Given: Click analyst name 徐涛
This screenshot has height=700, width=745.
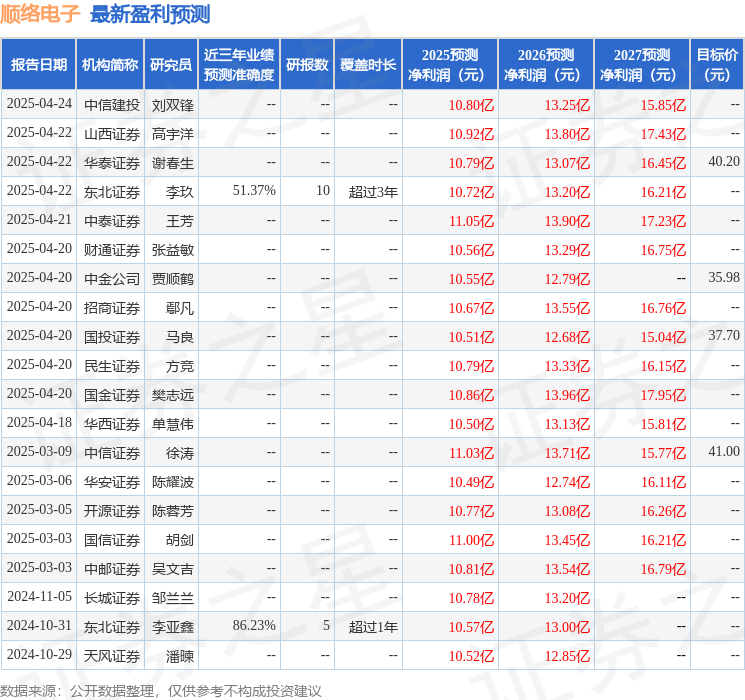Looking at the screenshot, I should pyautogui.click(x=180, y=453).
